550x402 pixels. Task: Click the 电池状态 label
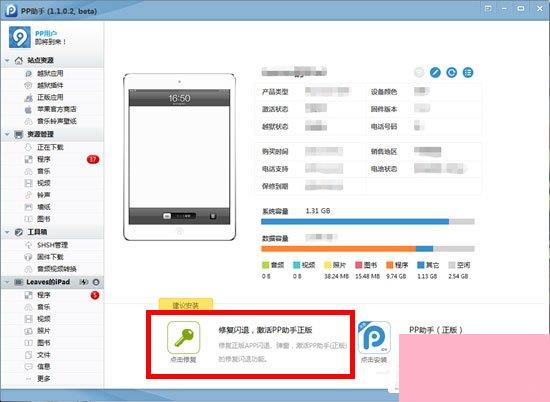[x=384, y=169]
